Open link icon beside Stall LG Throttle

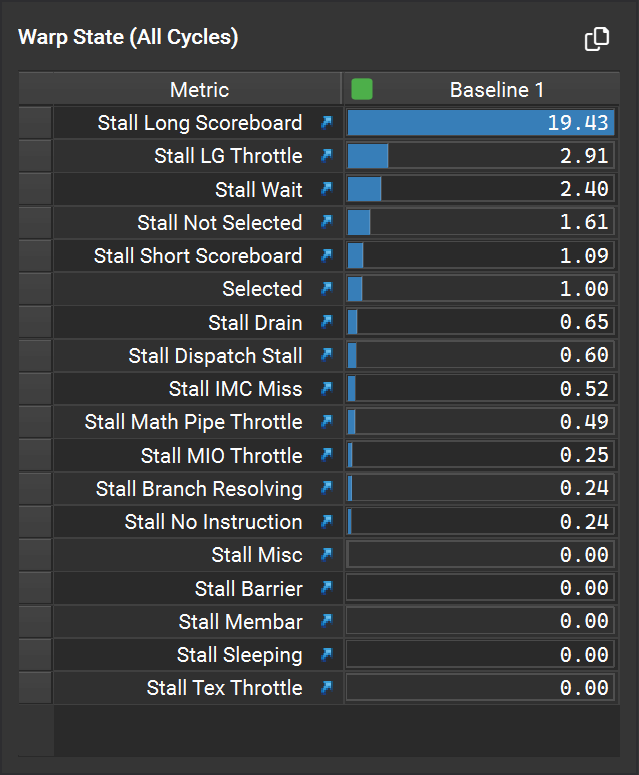[x=327, y=156]
